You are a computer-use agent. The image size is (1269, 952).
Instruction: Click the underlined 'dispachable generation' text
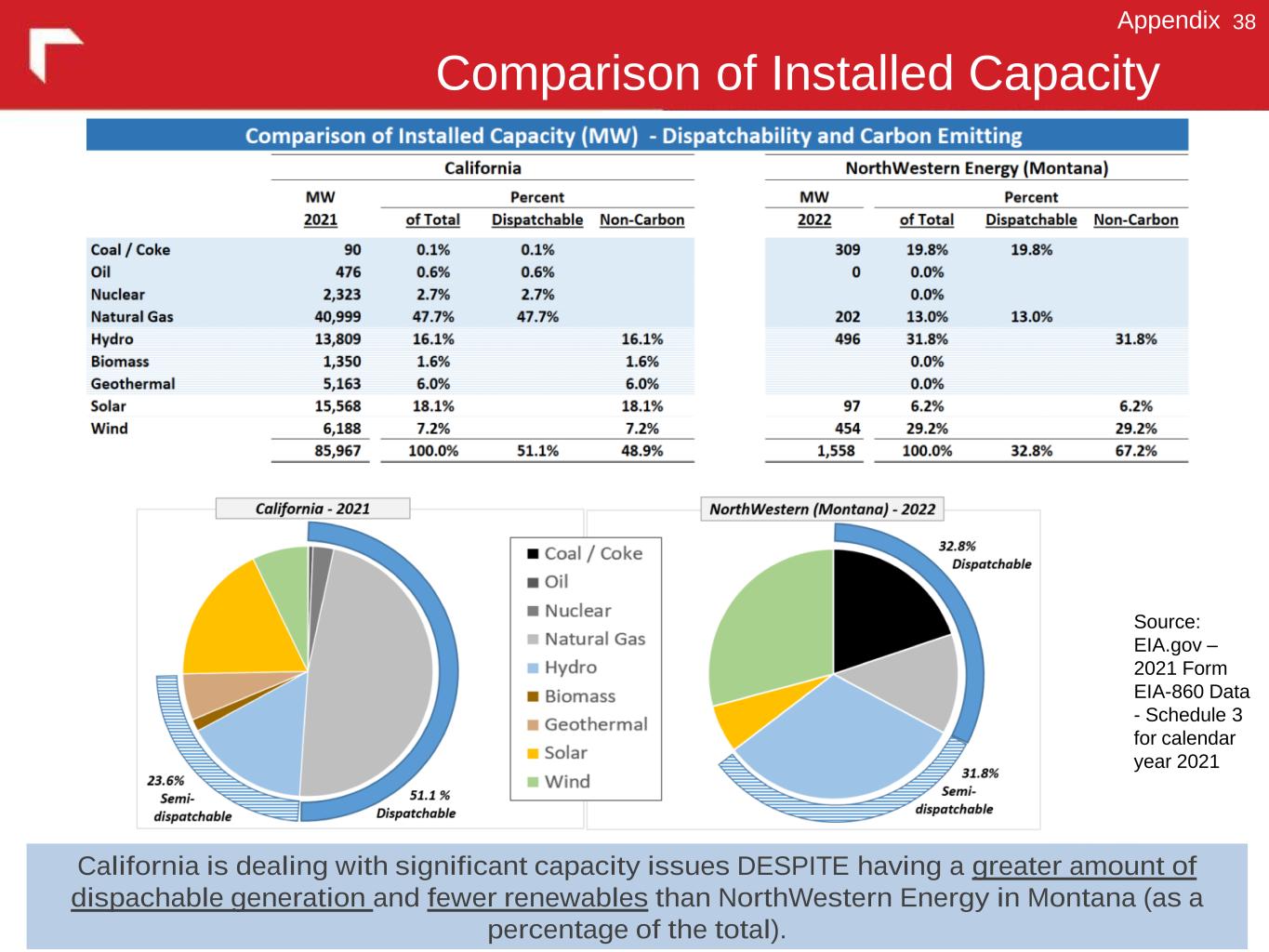pyautogui.click(x=221, y=898)
